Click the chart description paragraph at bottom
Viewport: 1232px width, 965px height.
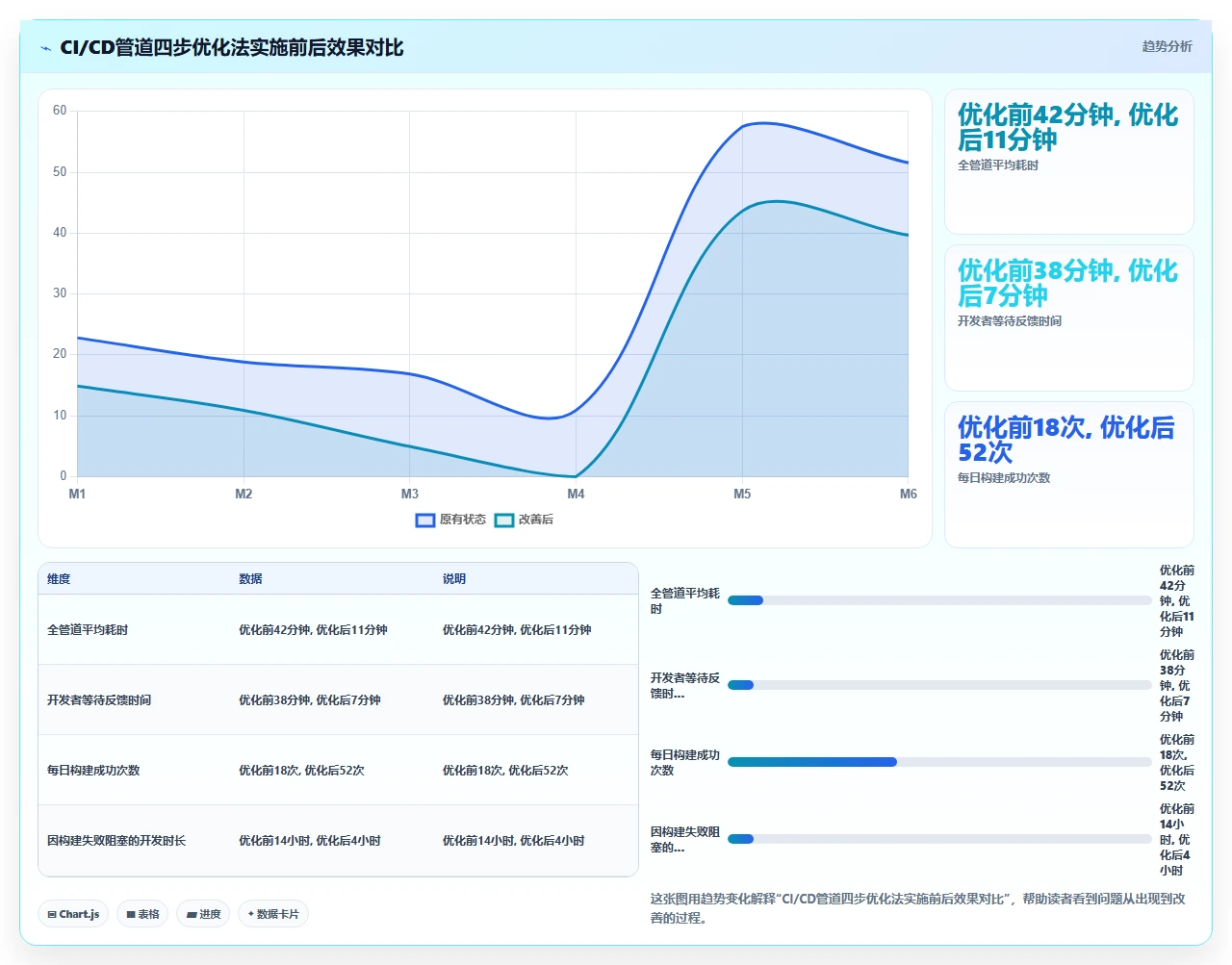pyautogui.click(x=919, y=908)
